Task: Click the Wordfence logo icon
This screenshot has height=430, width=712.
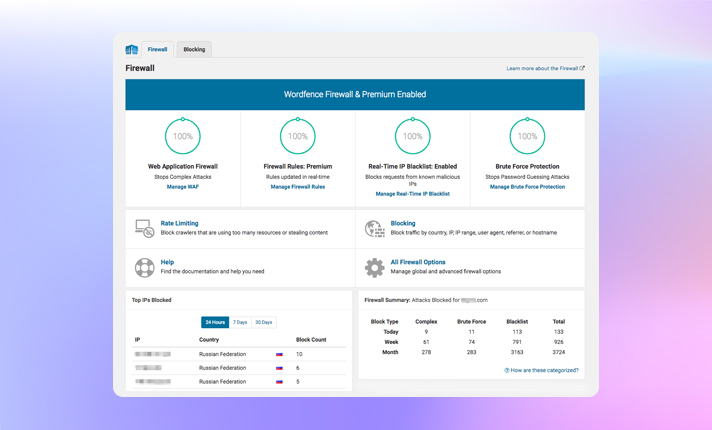Action: (x=132, y=49)
